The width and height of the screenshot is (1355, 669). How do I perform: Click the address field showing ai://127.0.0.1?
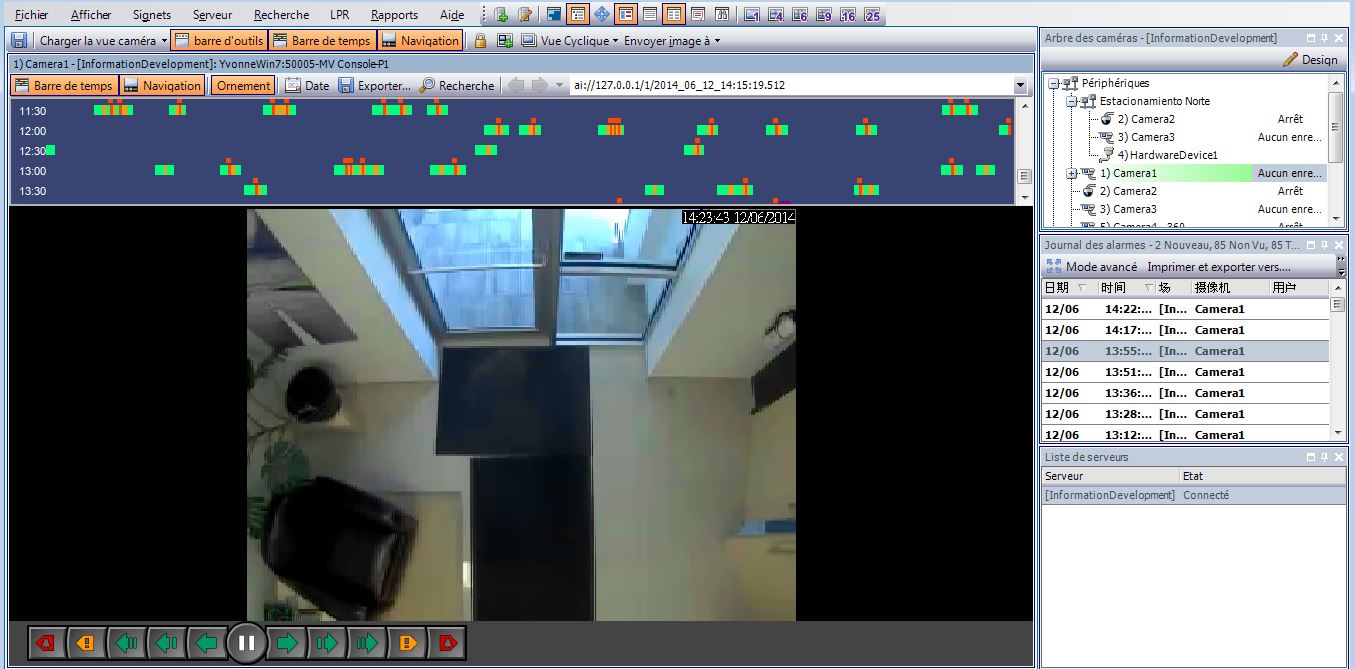pyautogui.click(x=792, y=86)
